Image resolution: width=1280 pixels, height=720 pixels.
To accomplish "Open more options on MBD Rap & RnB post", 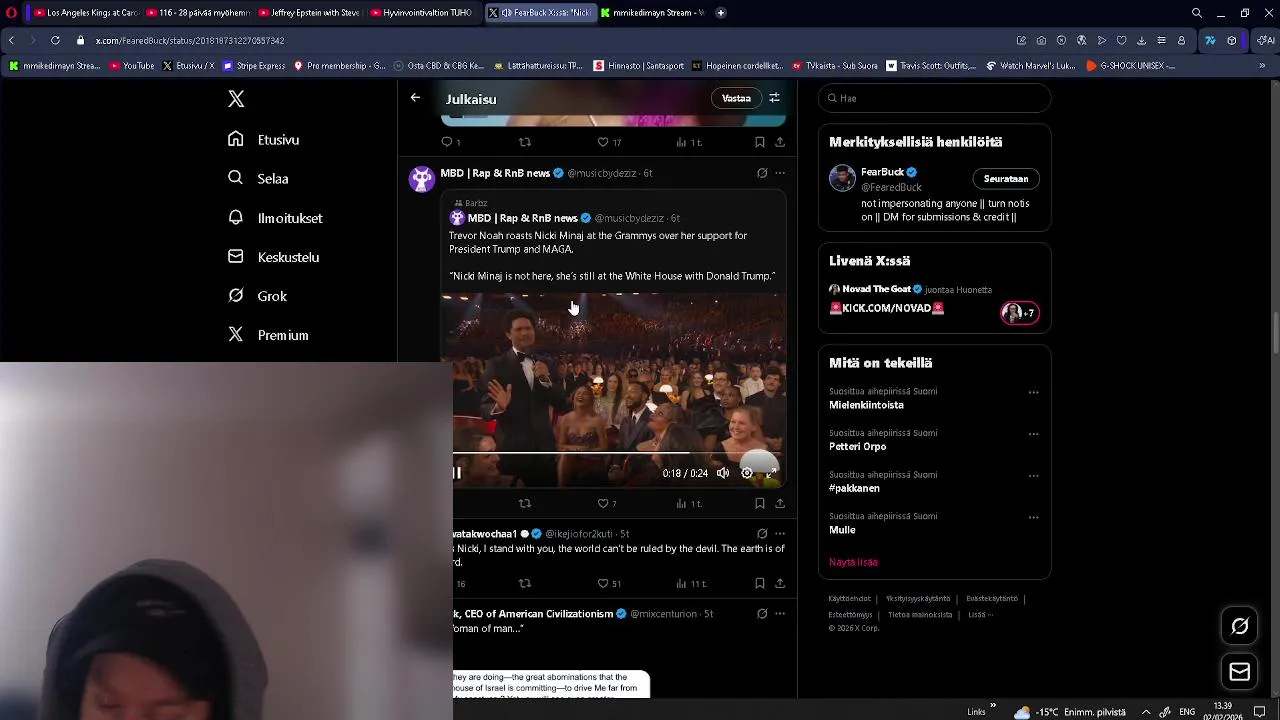I will (780, 173).
